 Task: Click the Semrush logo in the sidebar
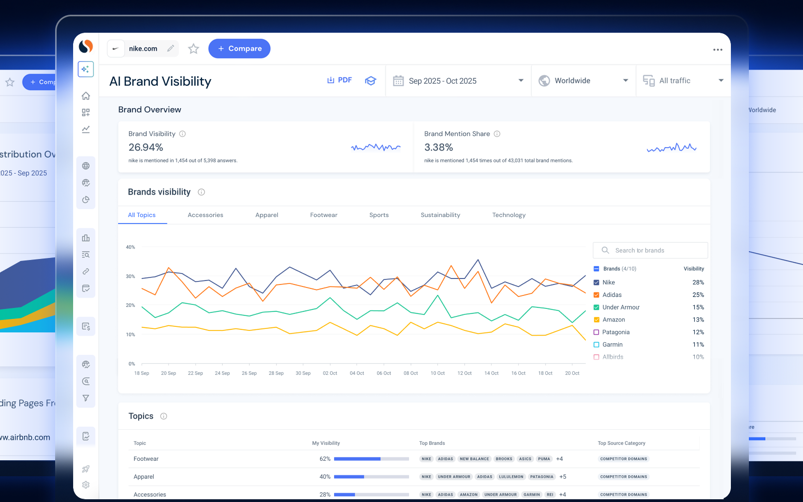86,47
